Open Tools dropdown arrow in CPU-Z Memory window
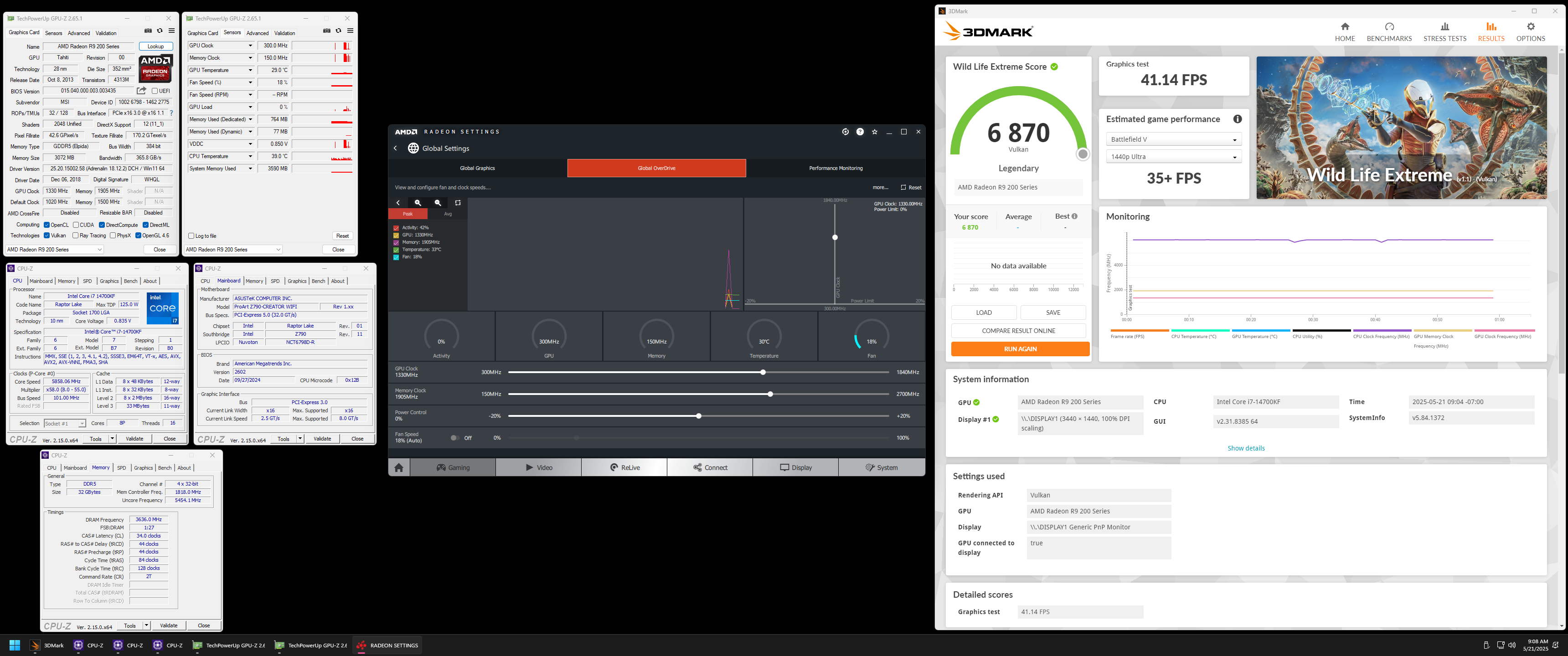Screen dimensions: 1568x656 (146, 625)
